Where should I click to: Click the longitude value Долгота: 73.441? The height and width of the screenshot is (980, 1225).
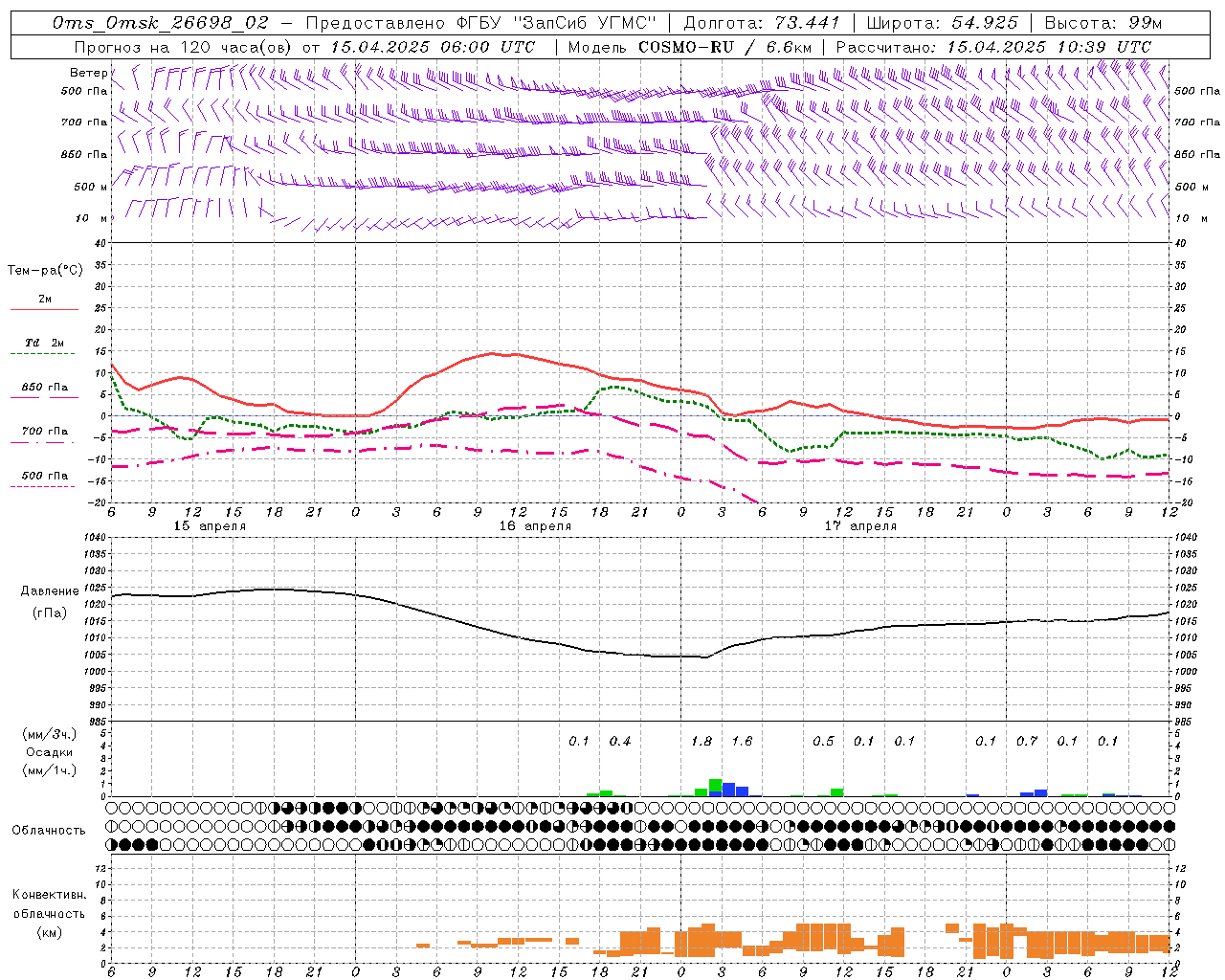point(762,23)
